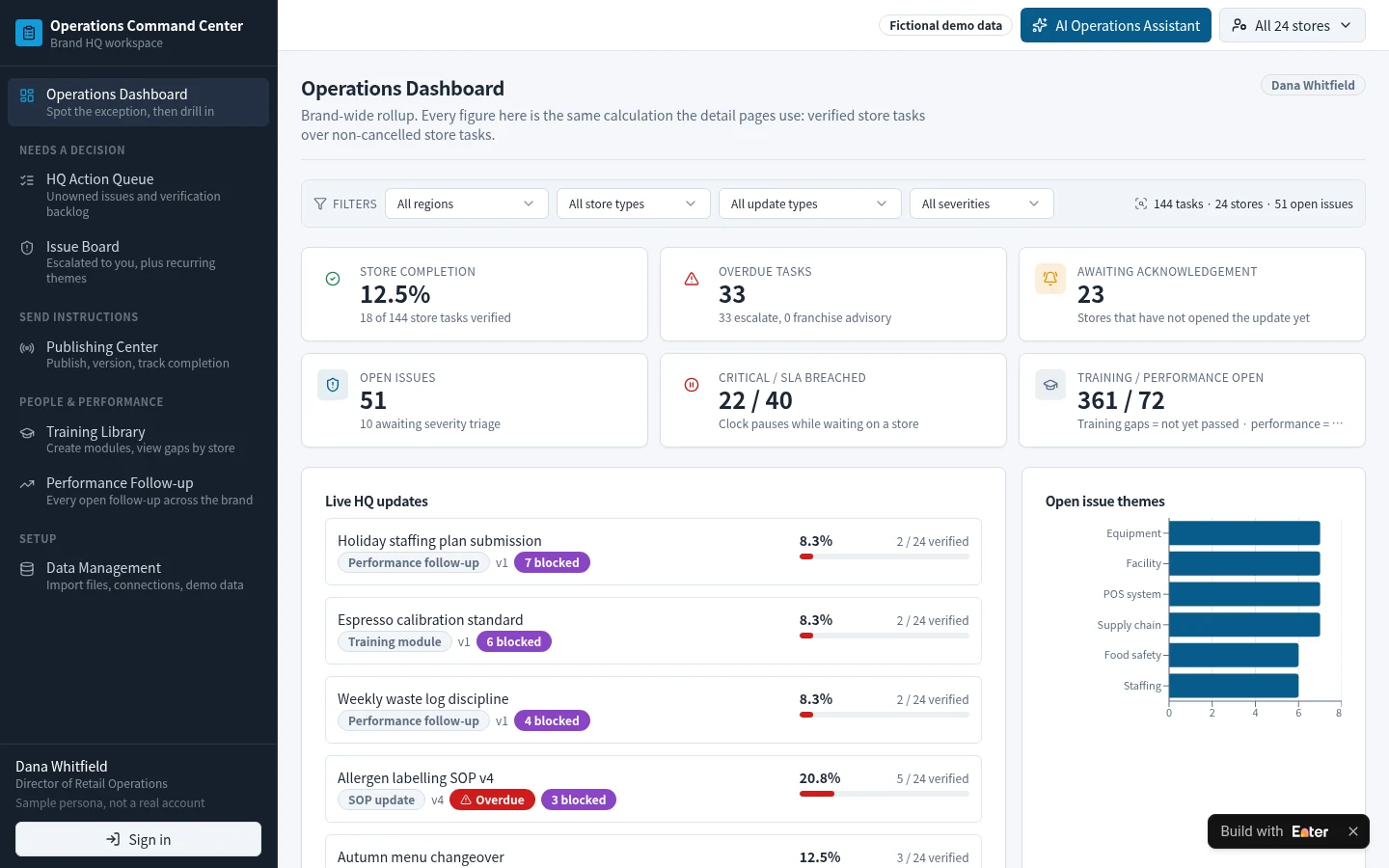Click the 7 blocked badge

(x=552, y=562)
